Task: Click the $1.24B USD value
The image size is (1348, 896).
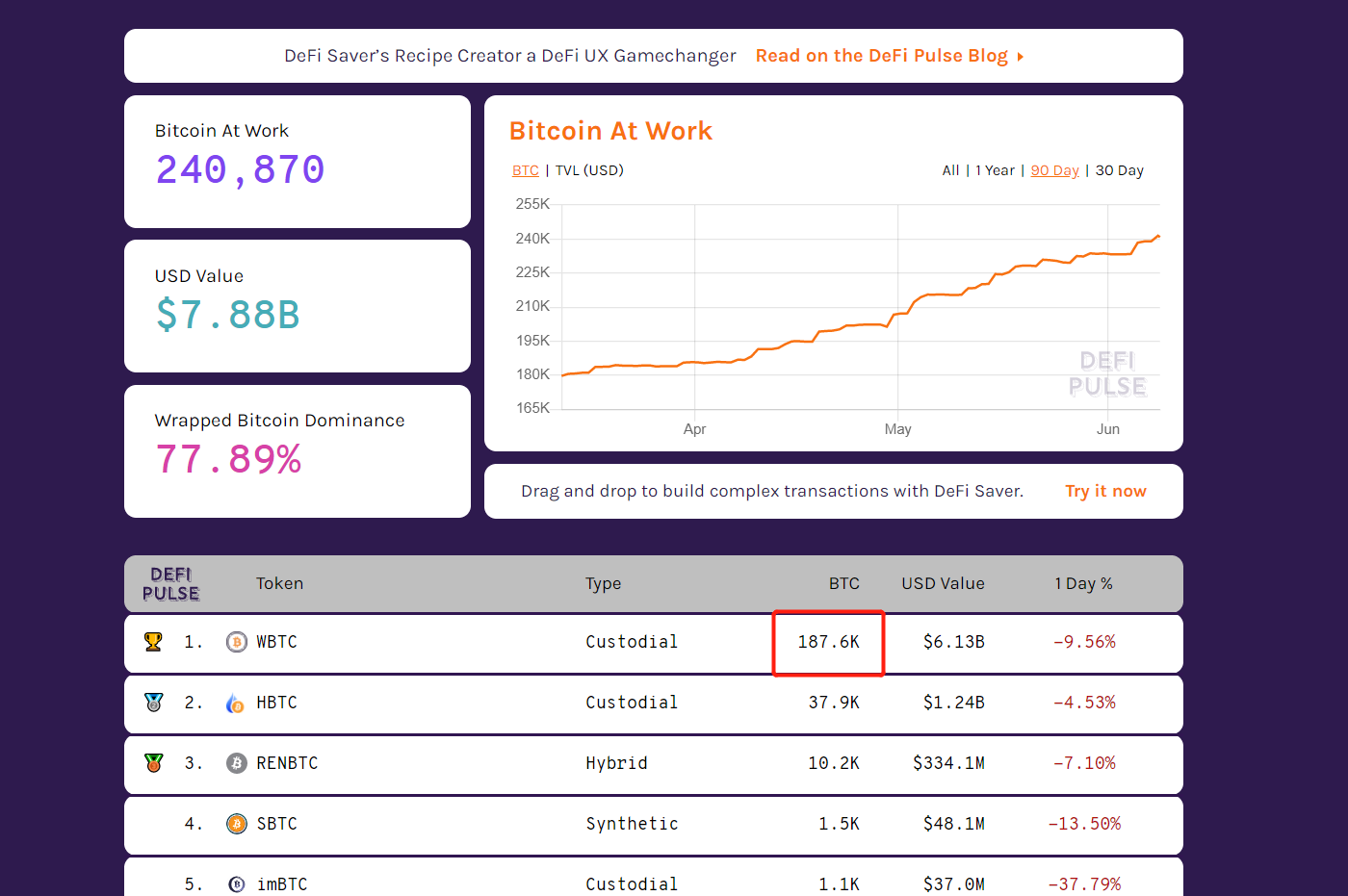Action: [x=953, y=703]
